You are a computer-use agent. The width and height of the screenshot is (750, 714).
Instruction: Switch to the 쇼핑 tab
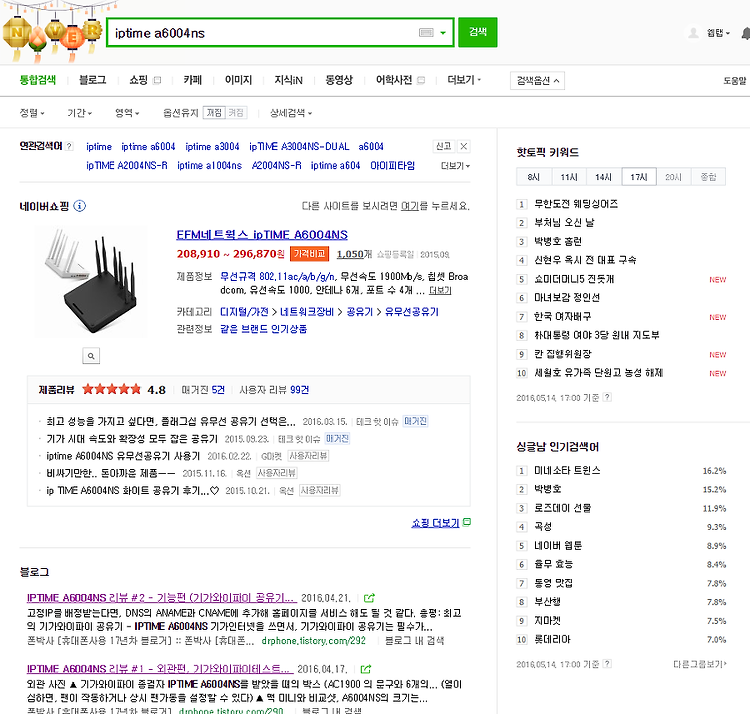tap(138, 80)
